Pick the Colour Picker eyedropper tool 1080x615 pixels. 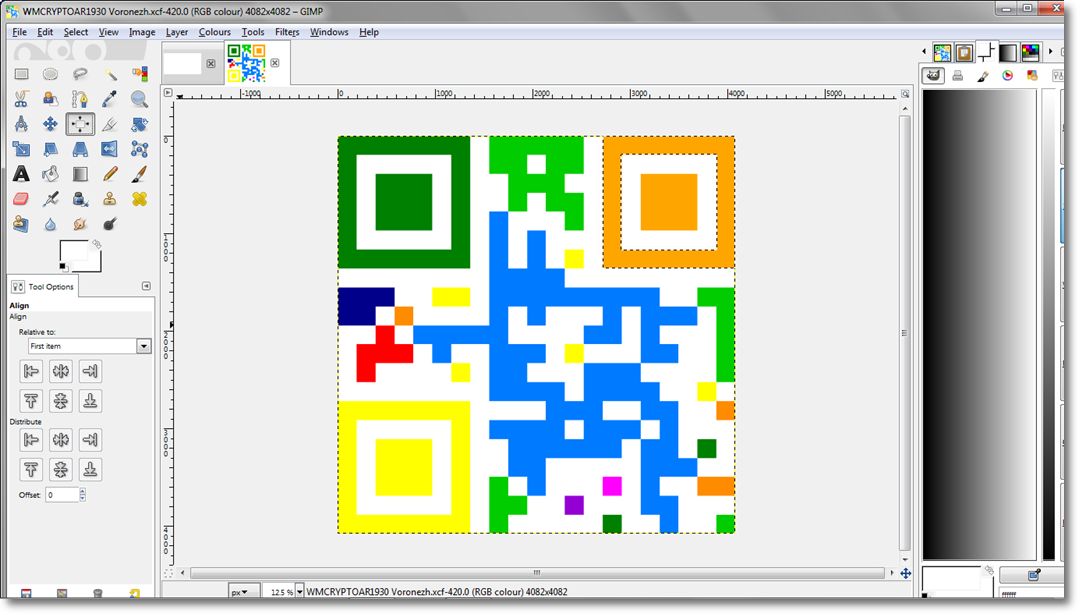[110, 99]
